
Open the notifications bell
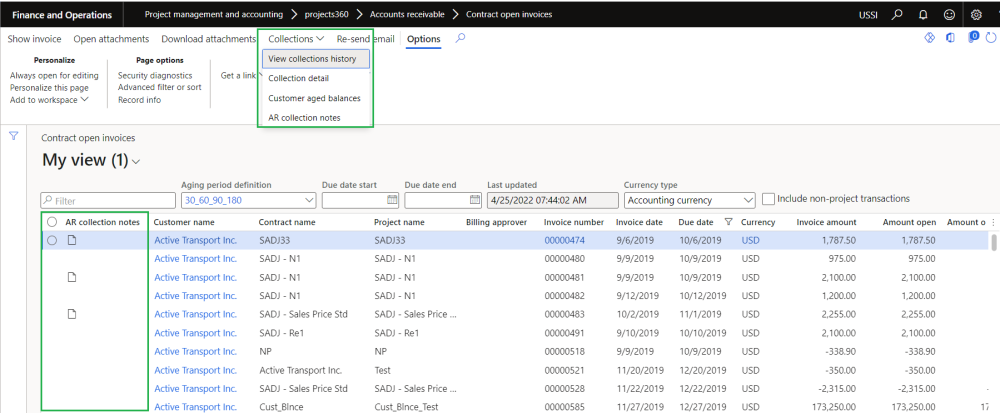(922, 15)
